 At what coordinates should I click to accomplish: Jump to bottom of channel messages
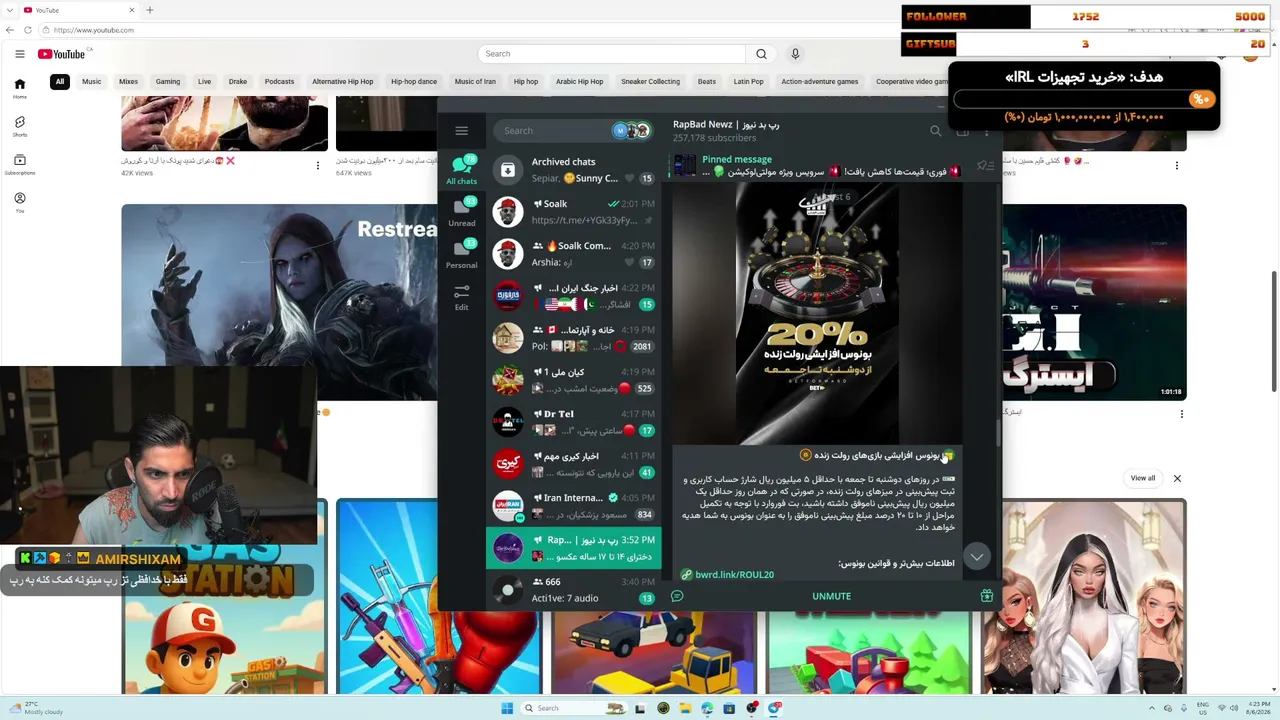pyautogui.click(x=977, y=556)
